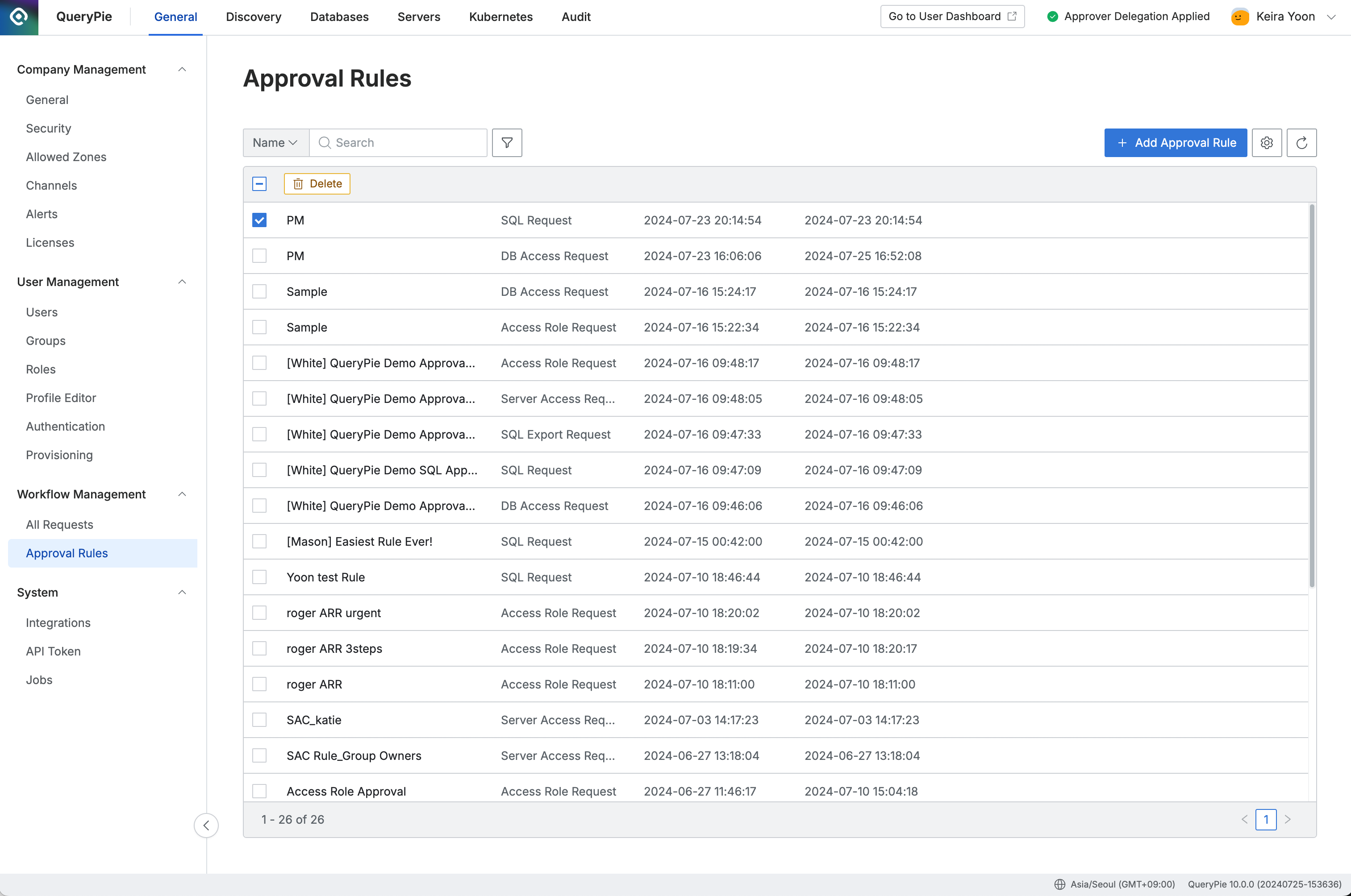Viewport: 1351px width, 896px height.
Task: Click the timezone globe icon in status bar
Action: click(x=1060, y=884)
